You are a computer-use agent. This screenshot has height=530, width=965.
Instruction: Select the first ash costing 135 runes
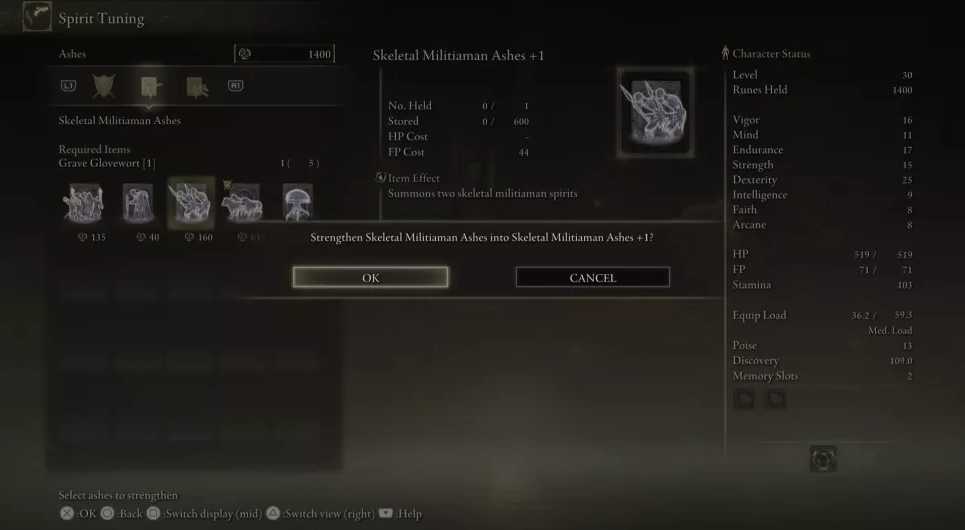click(x=83, y=203)
